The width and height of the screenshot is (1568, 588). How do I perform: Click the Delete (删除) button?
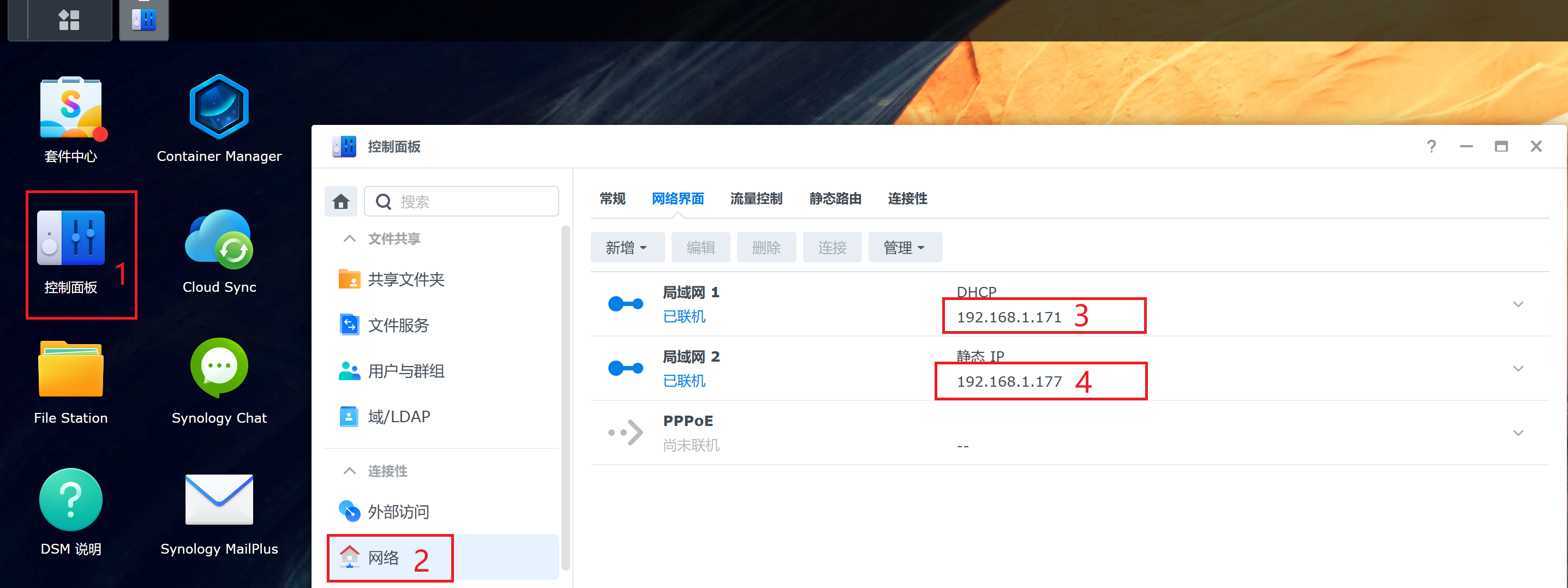click(x=766, y=247)
